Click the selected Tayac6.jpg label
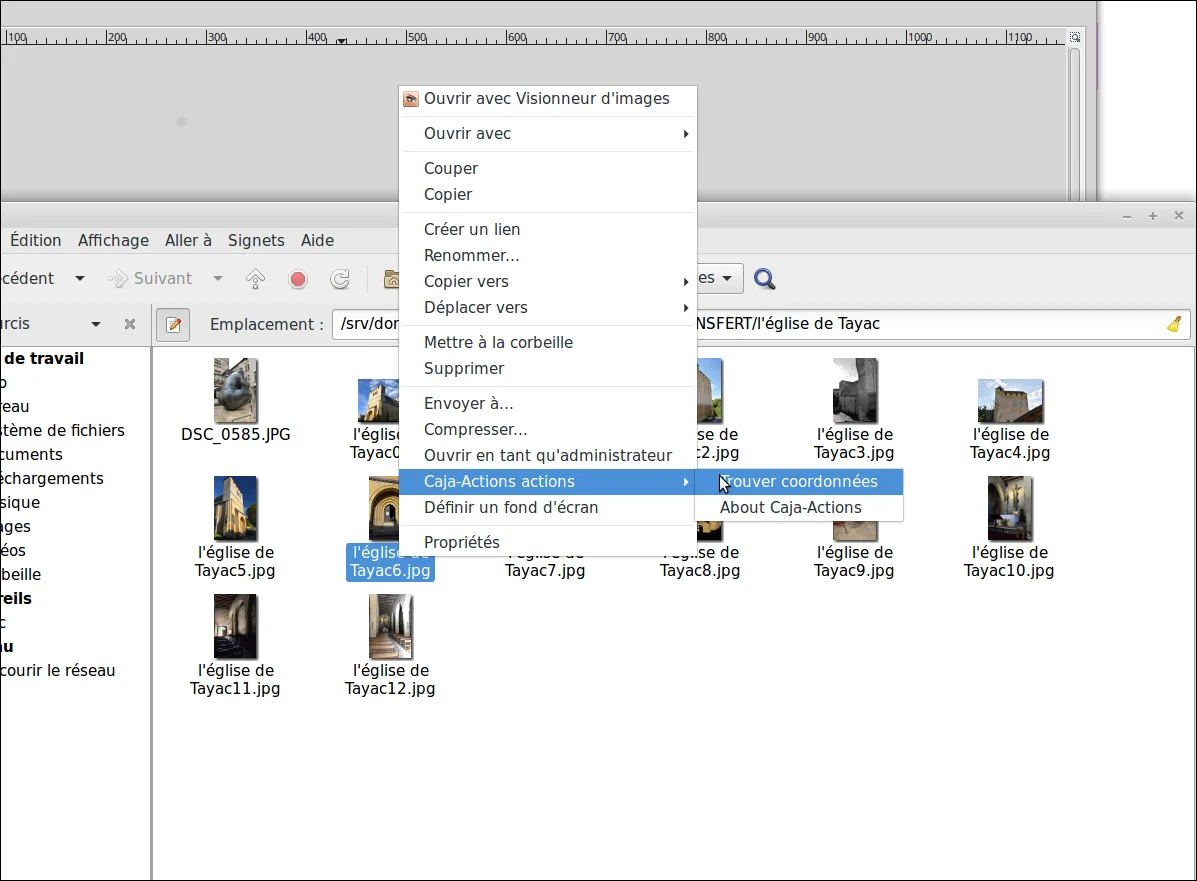The image size is (1197, 881). [x=390, y=562]
